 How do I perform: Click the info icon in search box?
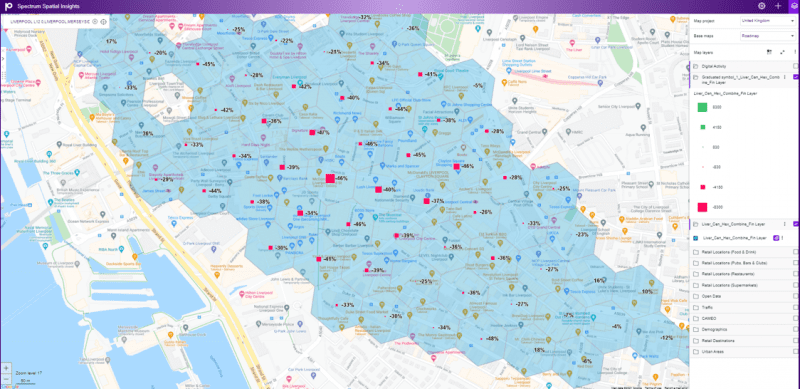(104, 21)
